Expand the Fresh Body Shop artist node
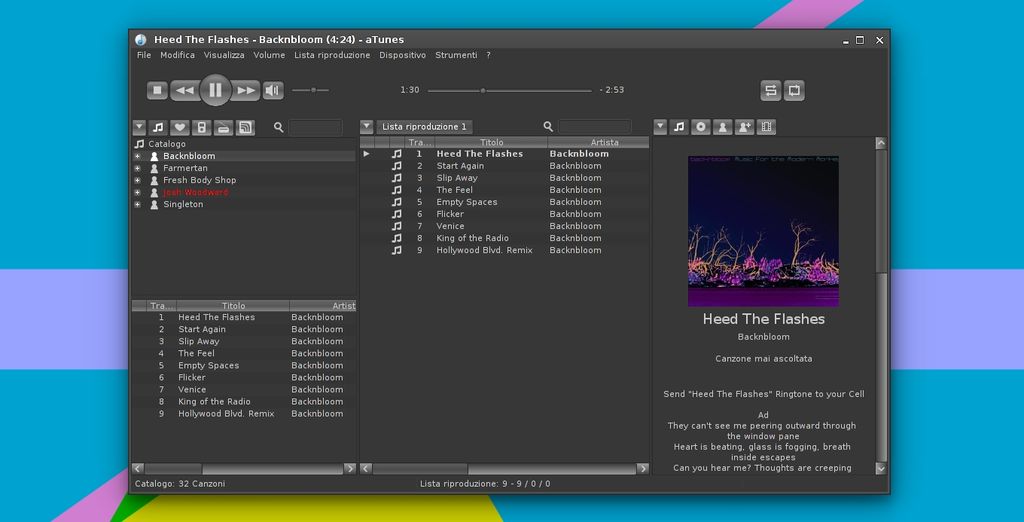1024x522 pixels. 138,180
